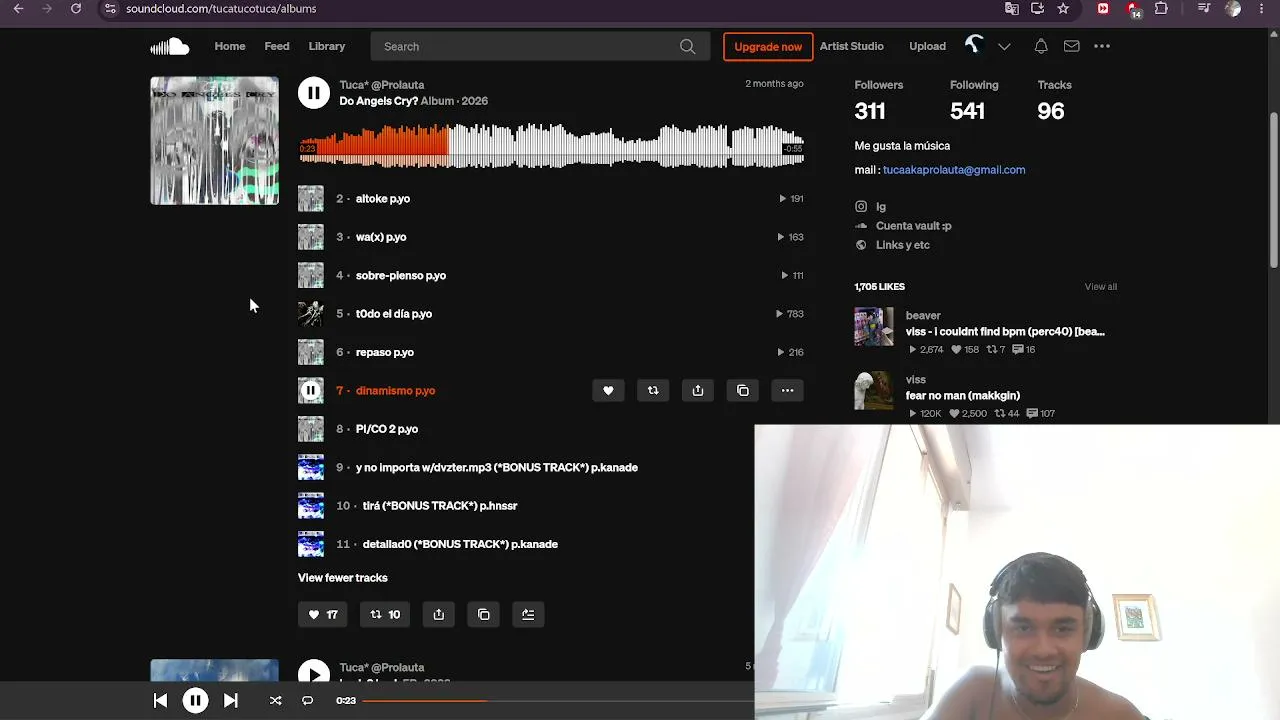Open the tucaakaprolauta@gmail.com email link
Screen dimensions: 1280x720
pos(954,170)
